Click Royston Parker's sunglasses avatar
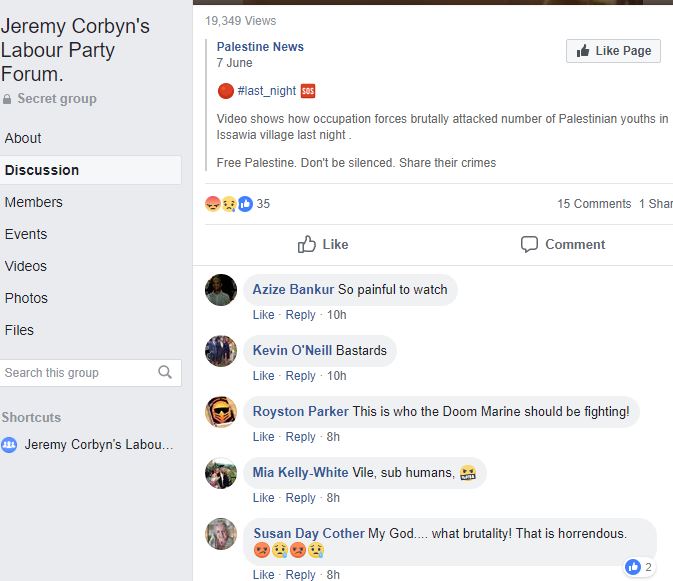 coord(221,412)
